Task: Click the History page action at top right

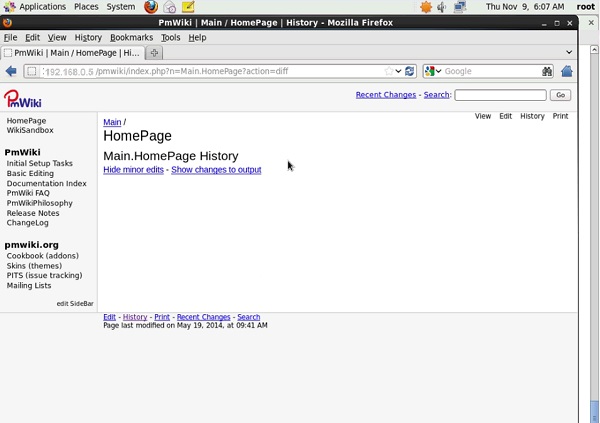Action: (532, 116)
